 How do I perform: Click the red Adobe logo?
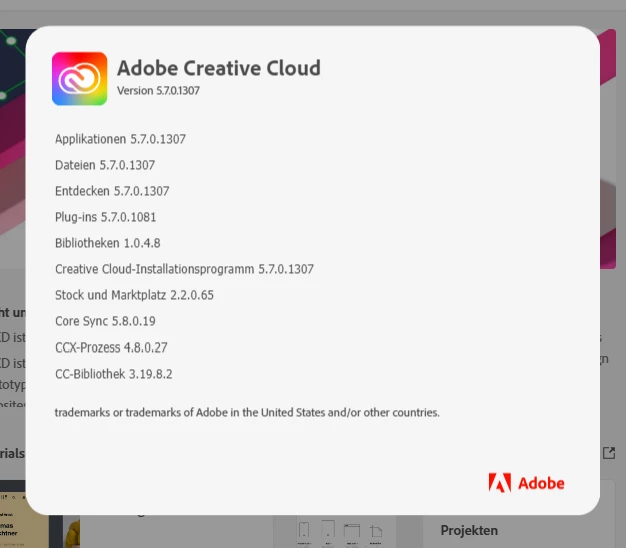pyautogui.click(x=526, y=483)
